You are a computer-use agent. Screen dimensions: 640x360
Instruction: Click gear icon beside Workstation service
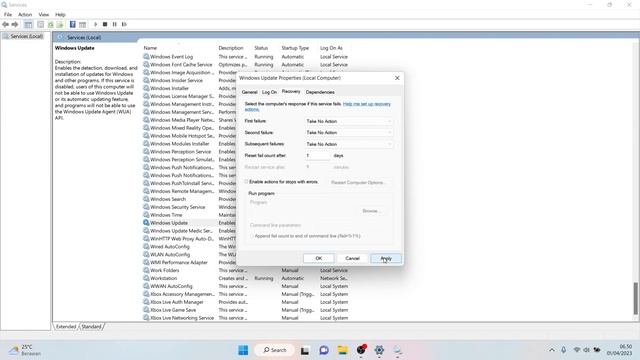pyautogui.click(x=146, y=278)
